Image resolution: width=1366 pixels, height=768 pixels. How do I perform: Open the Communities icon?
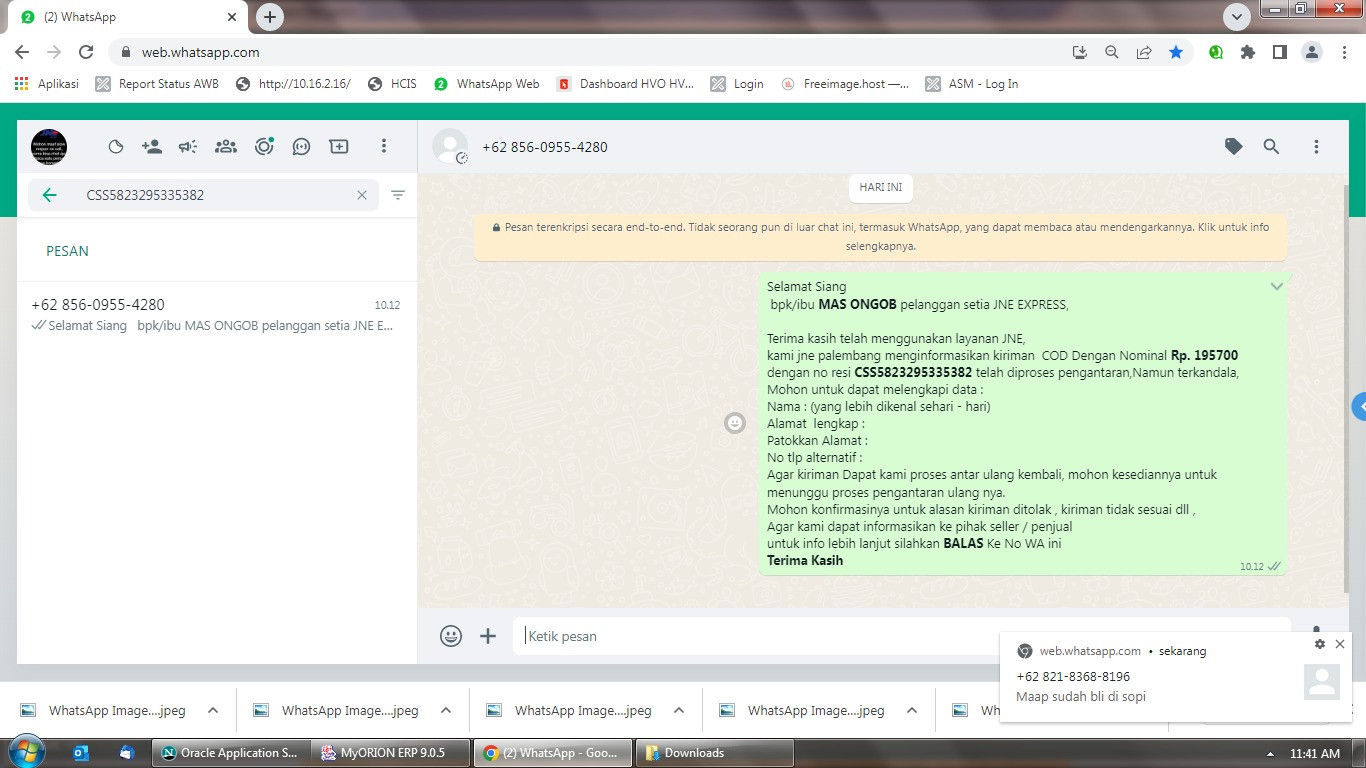[x=226, y=147]
